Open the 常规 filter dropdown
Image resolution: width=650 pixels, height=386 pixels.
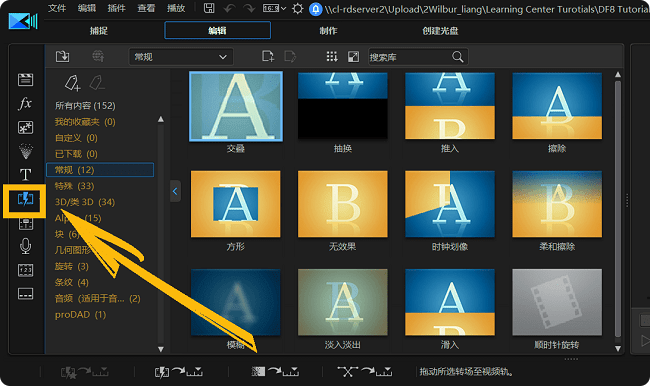[x=181, y=57]
